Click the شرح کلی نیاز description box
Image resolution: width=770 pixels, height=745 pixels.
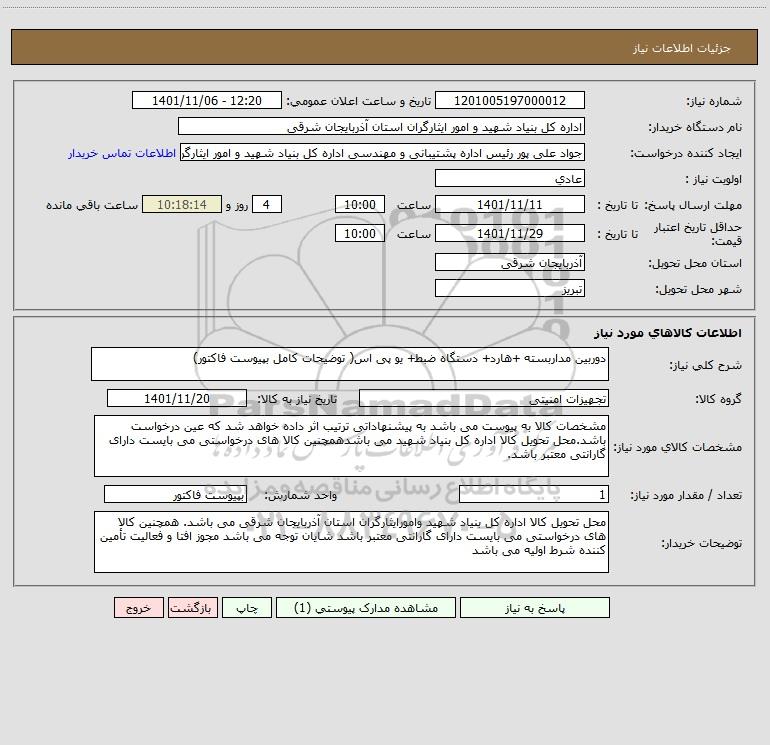350,364
